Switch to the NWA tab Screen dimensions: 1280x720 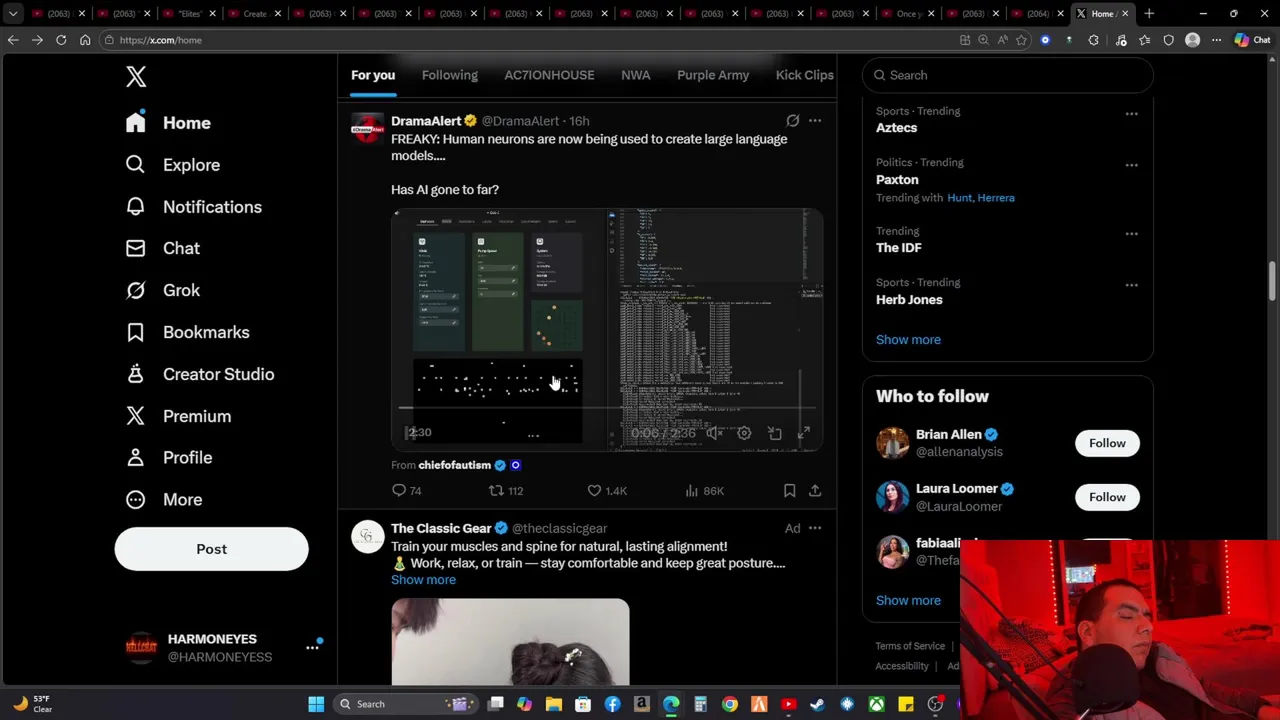click(x=635, y=75)
